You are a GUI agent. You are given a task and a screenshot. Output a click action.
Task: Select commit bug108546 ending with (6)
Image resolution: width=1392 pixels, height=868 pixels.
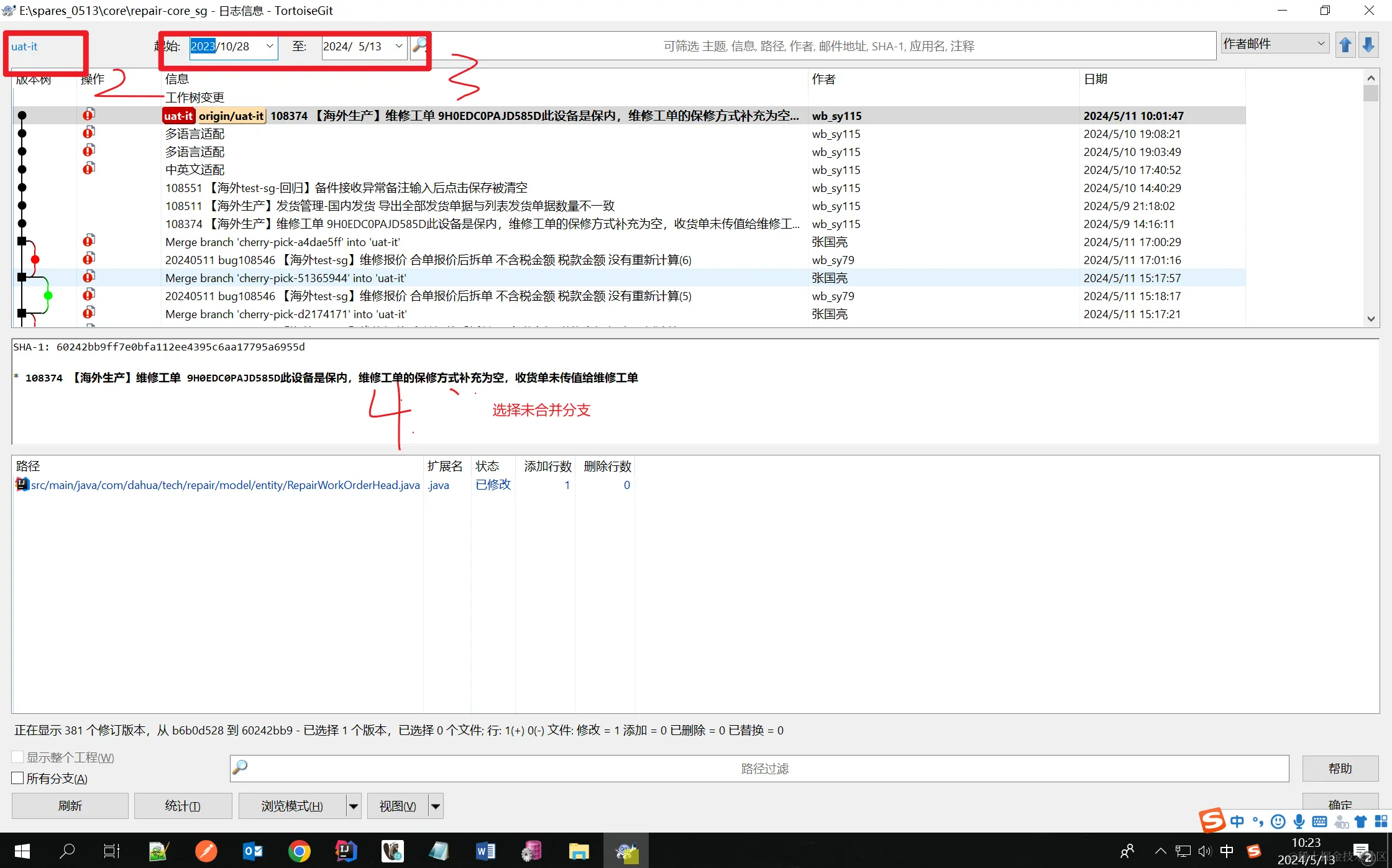point(629,260)
